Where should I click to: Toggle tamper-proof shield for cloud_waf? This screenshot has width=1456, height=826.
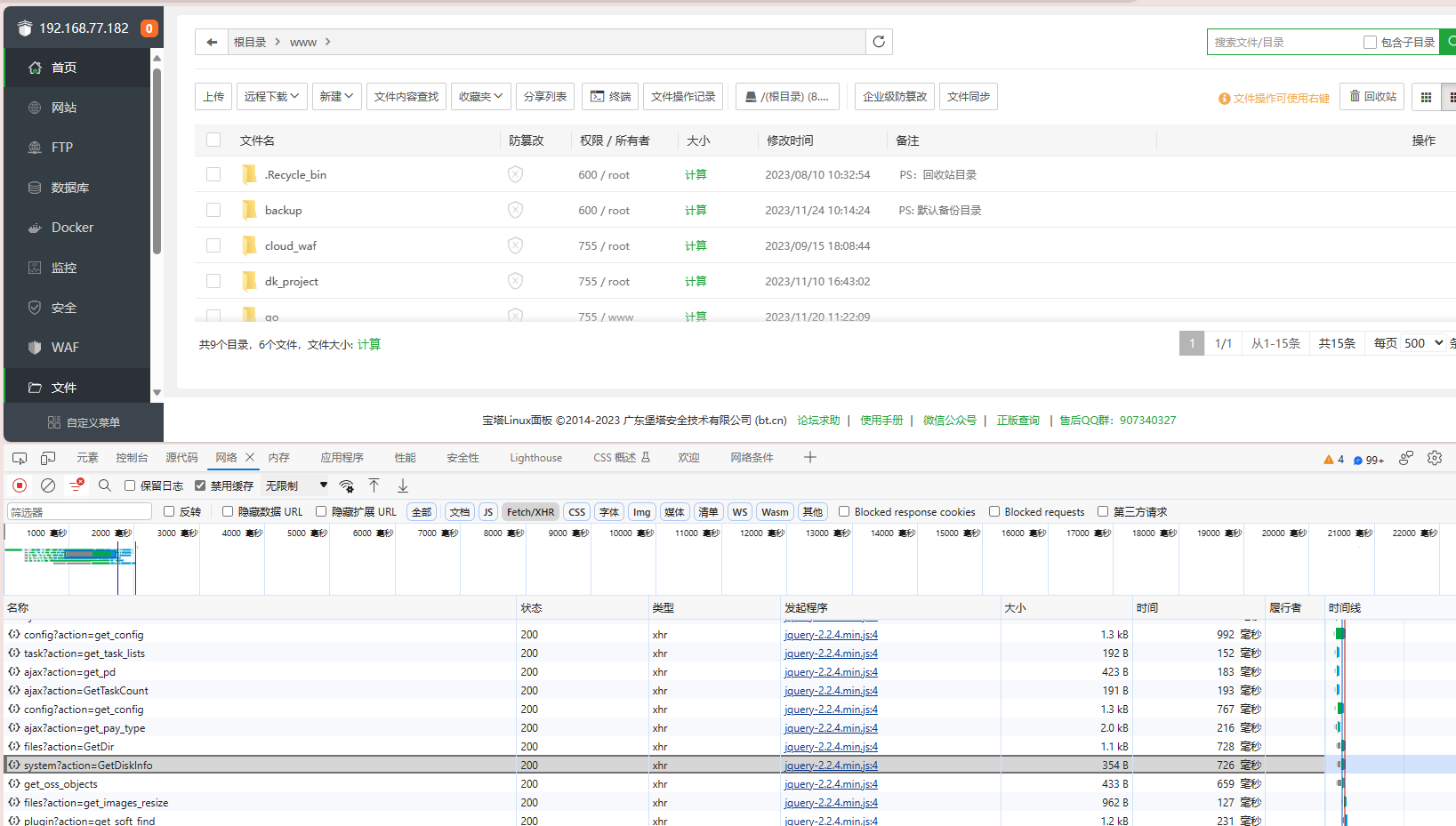pos(515,245)
